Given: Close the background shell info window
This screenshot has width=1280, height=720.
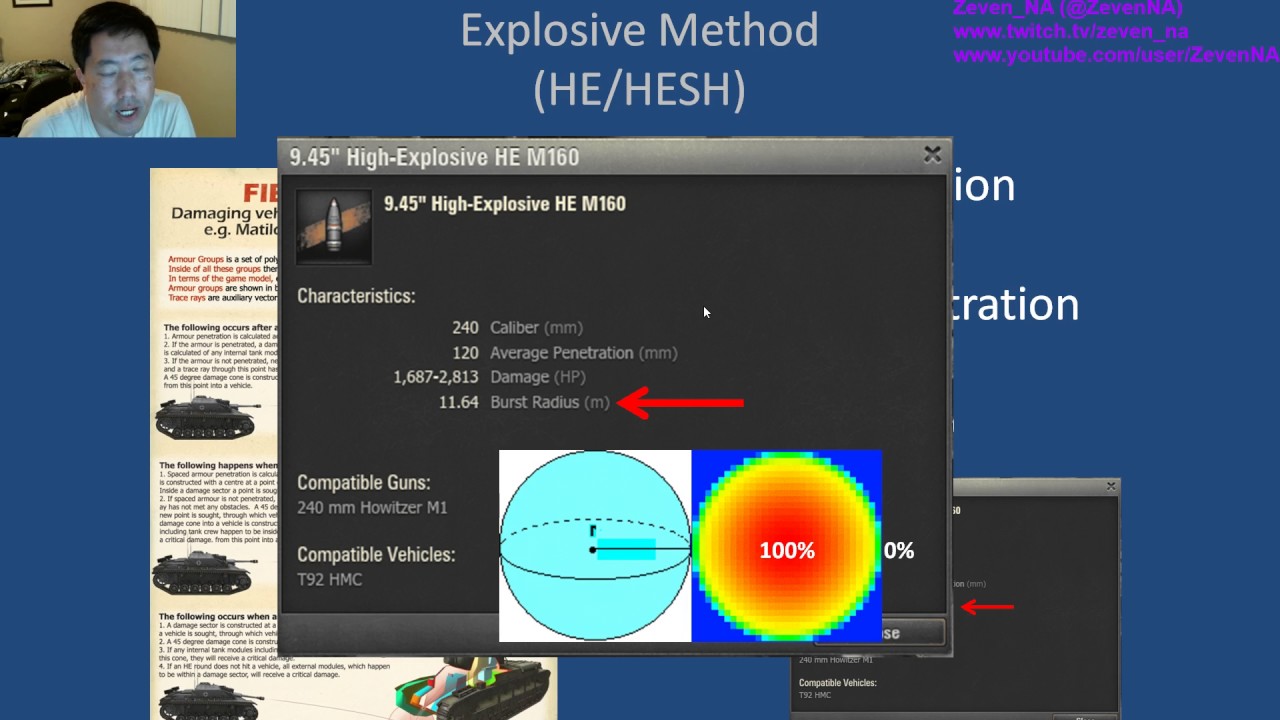Looking at the screenshot, I should 1110,486.
